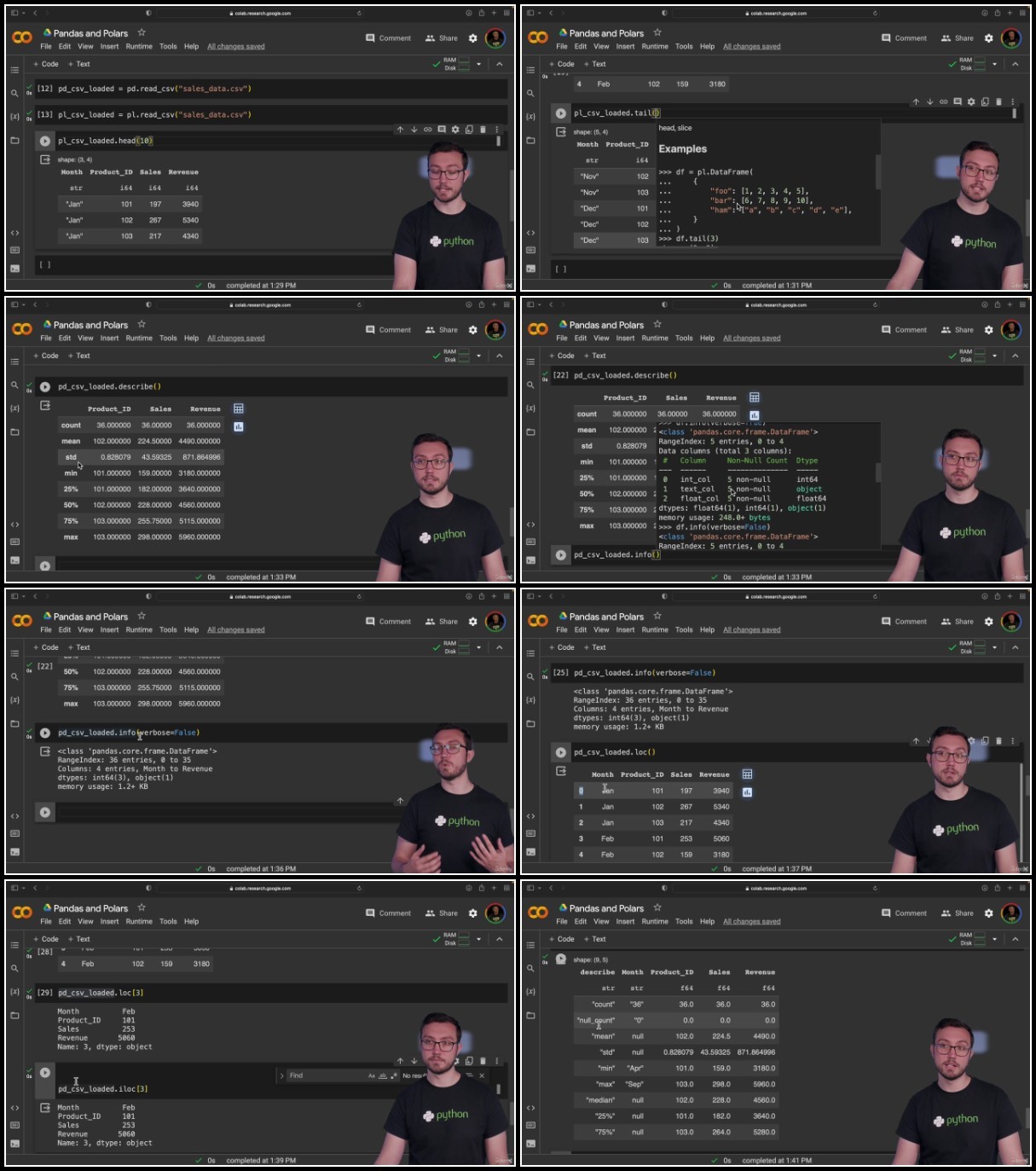This screenshot has width=1036, height=1171.
Task: Open command palette in the 1:31 PM panel
Action: point(530,250)
